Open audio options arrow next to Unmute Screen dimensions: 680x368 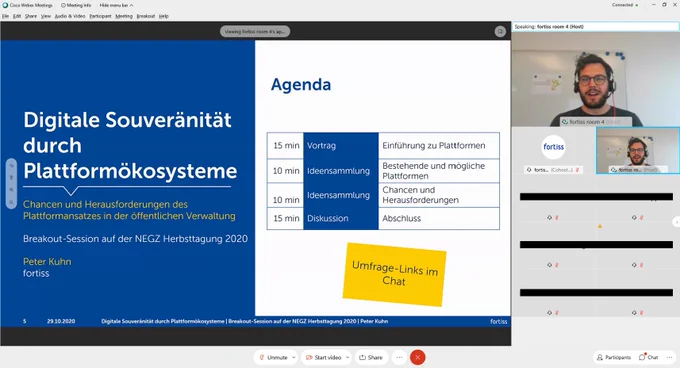(x=294, y=358)
